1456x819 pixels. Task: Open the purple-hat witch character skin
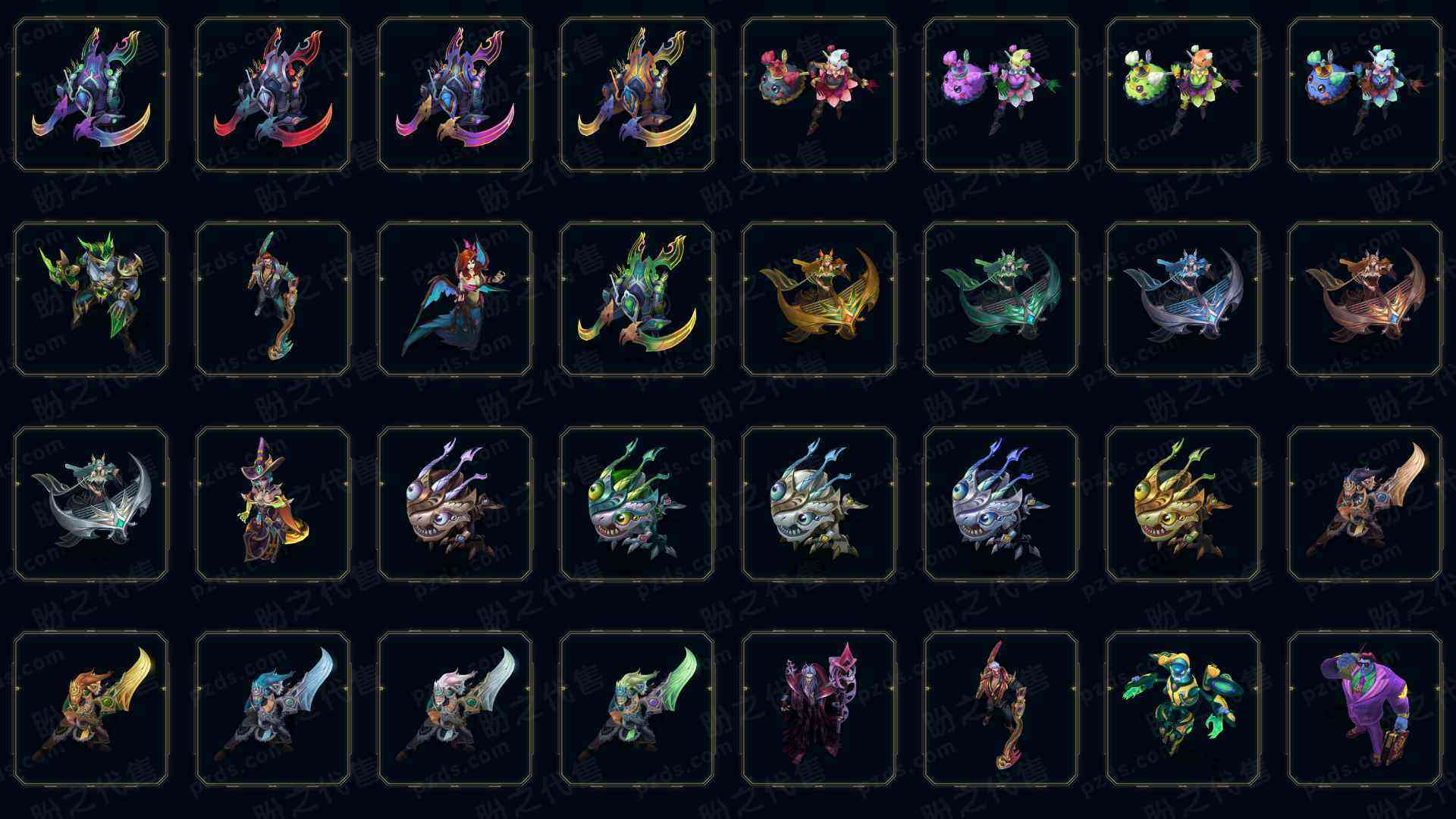(x=273, y=504)
